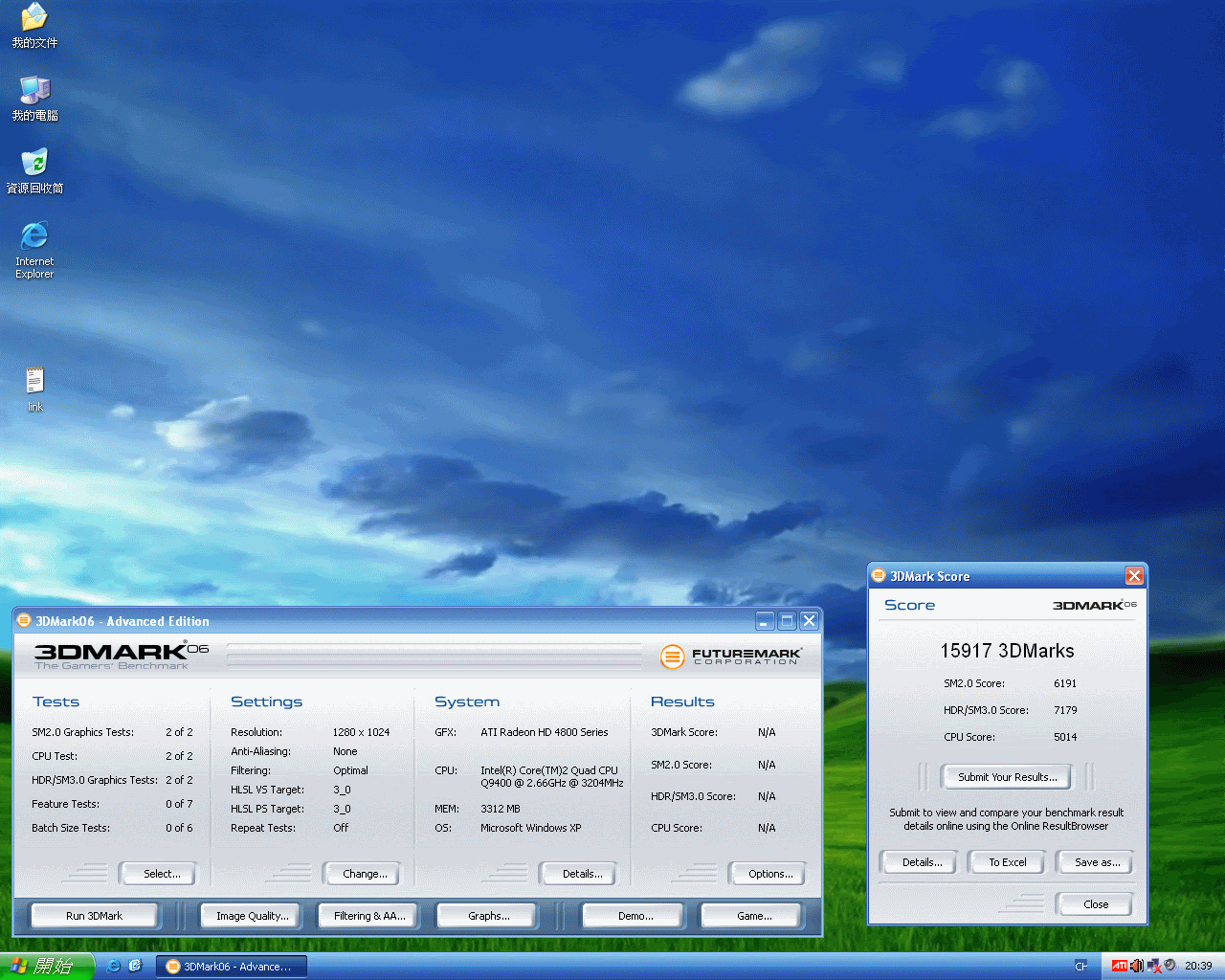Click the Anti-Aliasing value None
1225x980 pixels.
pos(345,751)
